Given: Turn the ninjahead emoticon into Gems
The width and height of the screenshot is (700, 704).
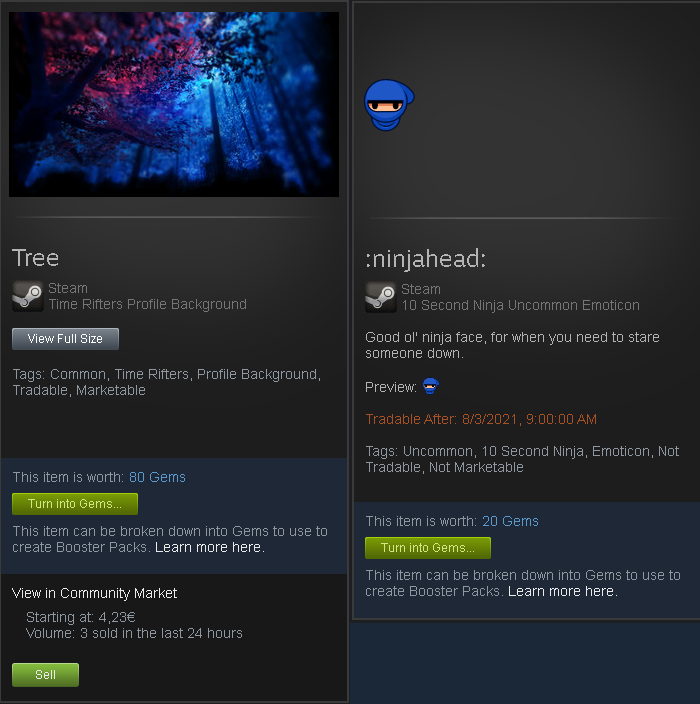Looking at the screenshot, I should pyautogui.click(x=428, y=548).
